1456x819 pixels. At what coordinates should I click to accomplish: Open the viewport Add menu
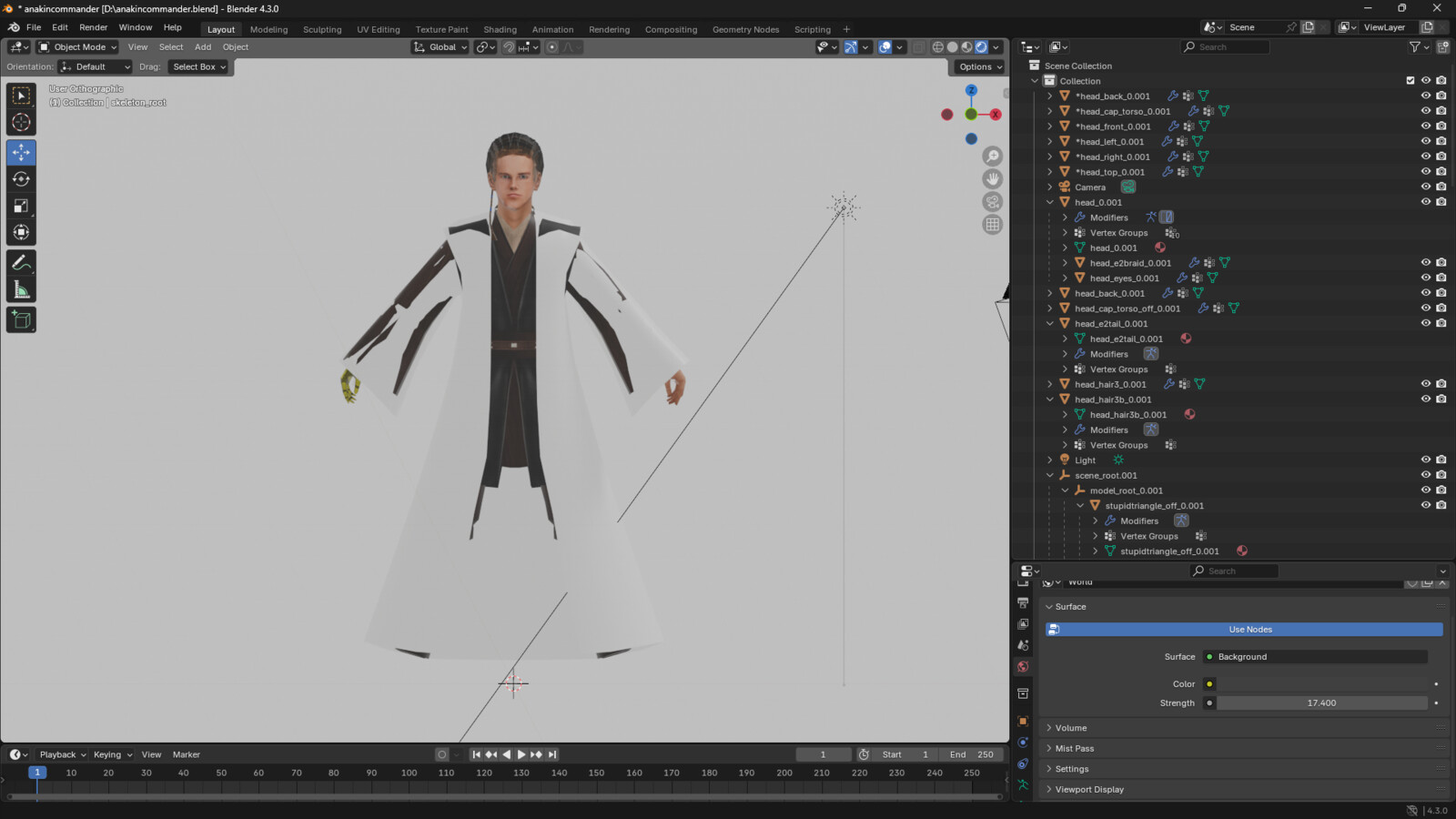203,47
